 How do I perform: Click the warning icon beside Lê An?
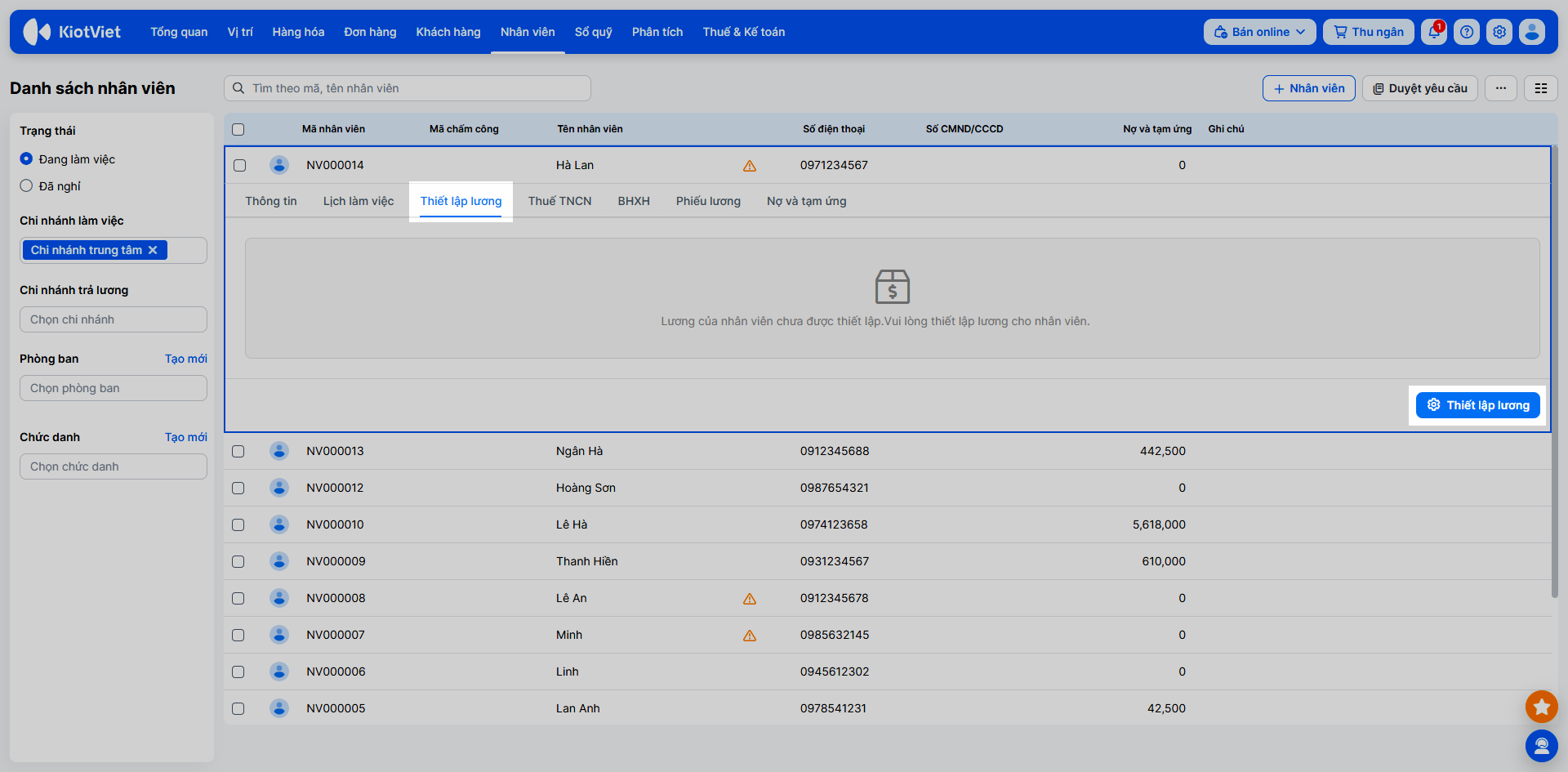(x=750, y=599)
